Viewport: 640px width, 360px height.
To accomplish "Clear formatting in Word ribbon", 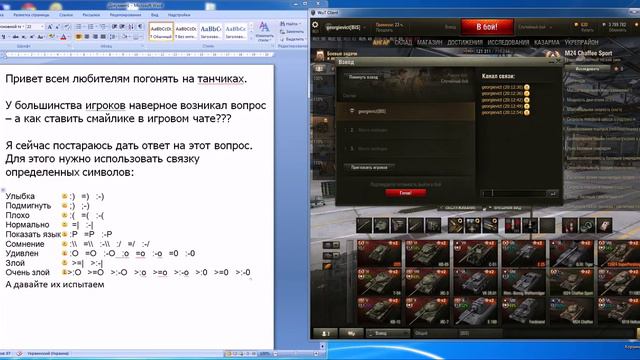I will 68,27.
